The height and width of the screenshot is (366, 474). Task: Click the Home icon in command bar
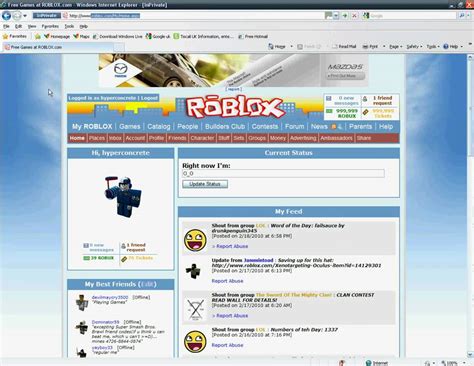click(277, 47)
